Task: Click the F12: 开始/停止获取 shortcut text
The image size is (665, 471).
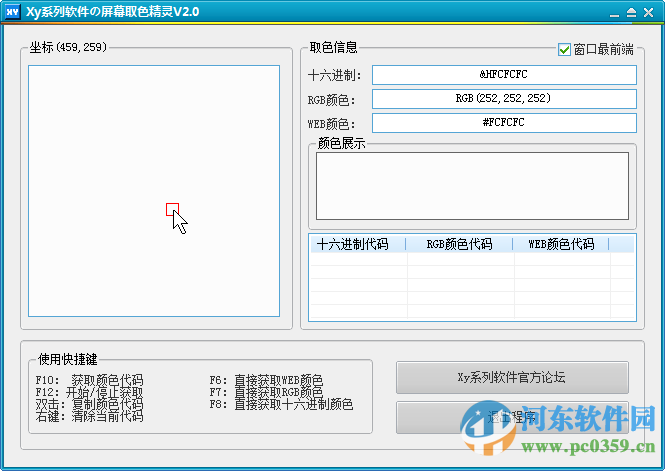Action: (x=89, y=392)
